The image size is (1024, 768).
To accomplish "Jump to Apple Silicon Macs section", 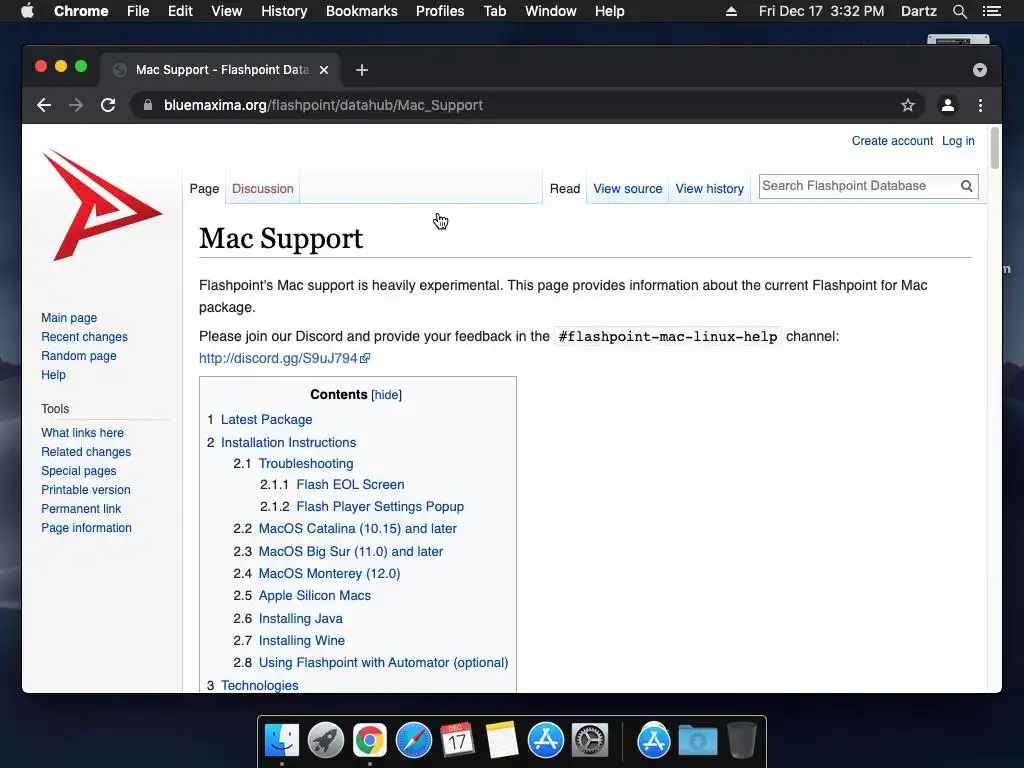I will pyautogui.click(x=315, y=596).
